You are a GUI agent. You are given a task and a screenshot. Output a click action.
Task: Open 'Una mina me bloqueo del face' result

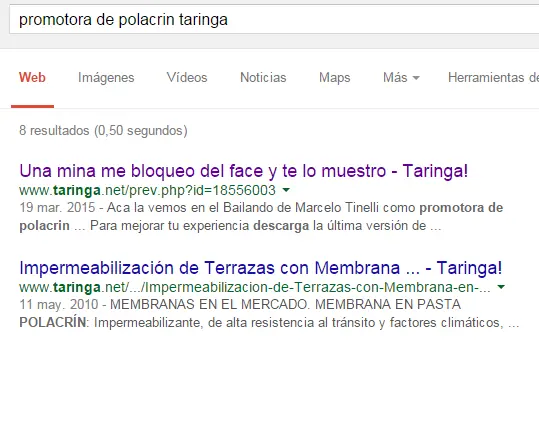tap(244, 171)
